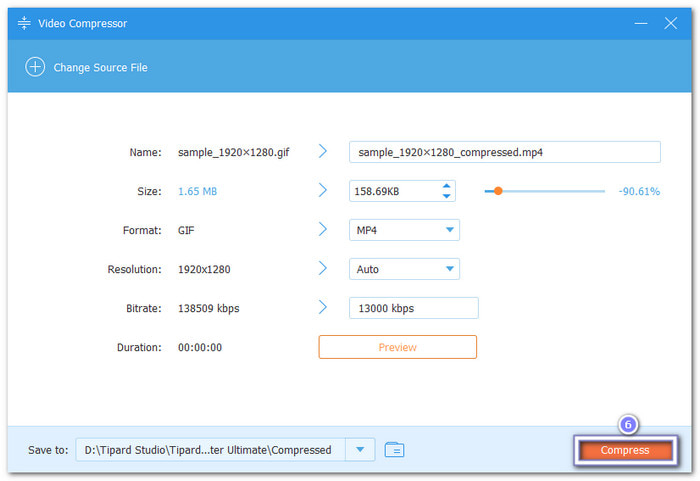Screen dimensions: 700x481
Task: Click the source name sample_1920×1280.gif
Action: (233, 152)
